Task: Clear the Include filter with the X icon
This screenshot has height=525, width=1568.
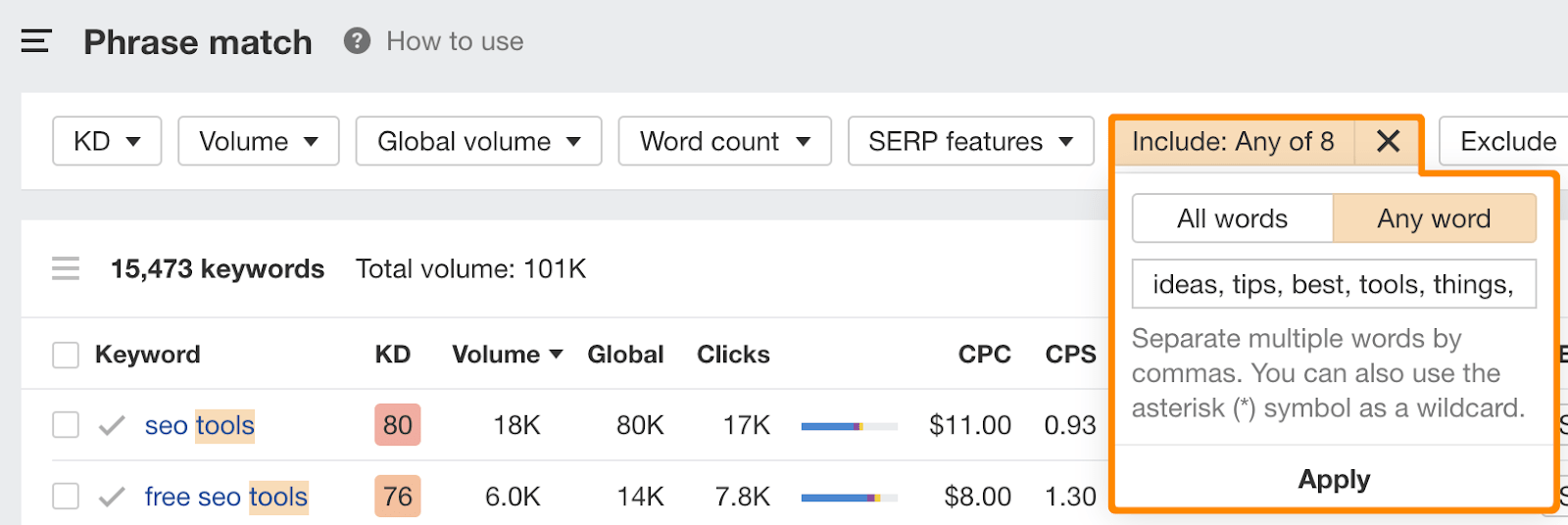Action: tap(1388, 142)
